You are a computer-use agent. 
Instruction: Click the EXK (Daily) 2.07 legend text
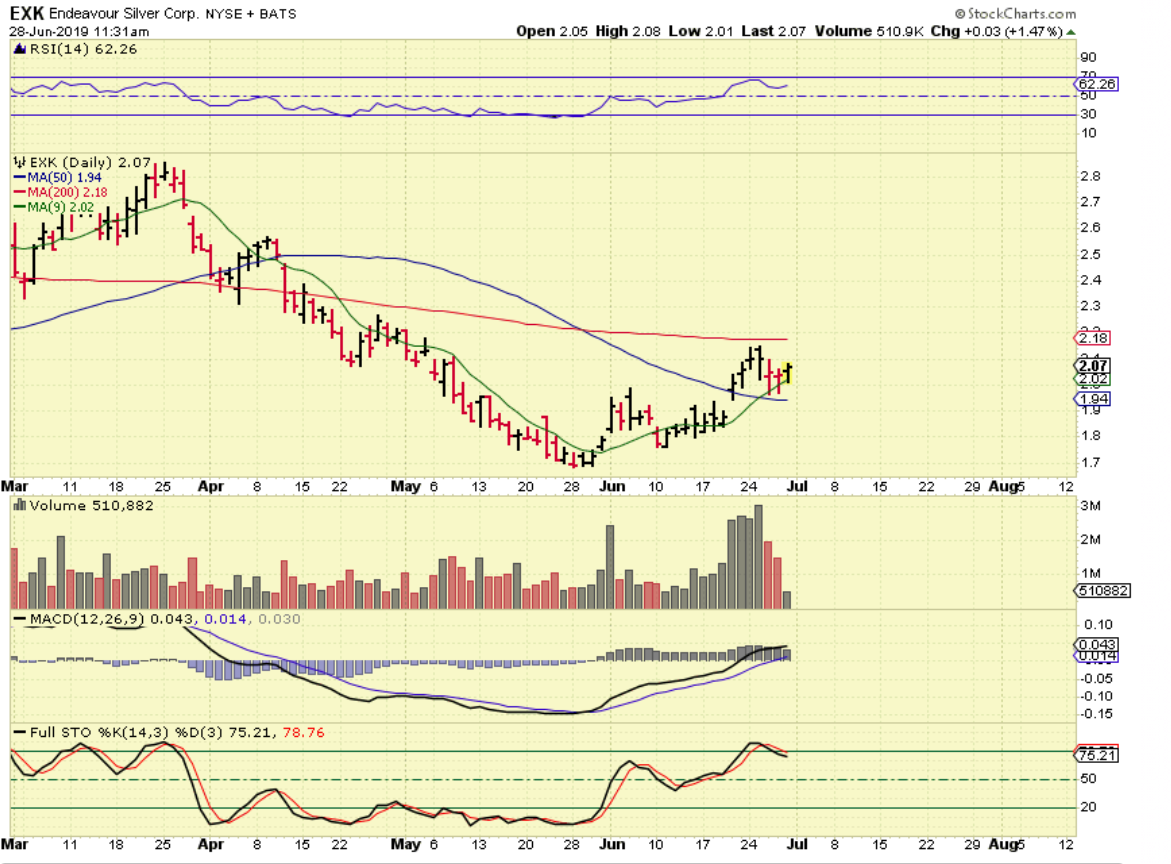(90, 162)
